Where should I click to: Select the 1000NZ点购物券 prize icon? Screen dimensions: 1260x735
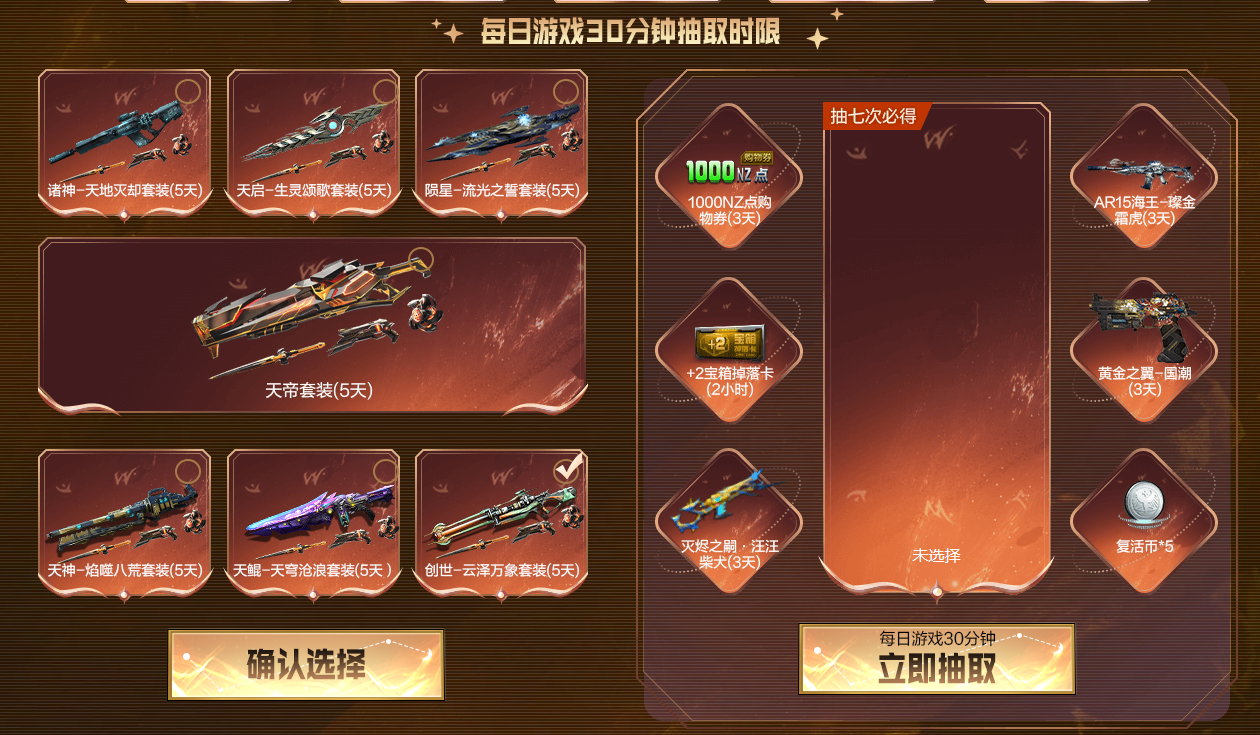click(729, 170)
